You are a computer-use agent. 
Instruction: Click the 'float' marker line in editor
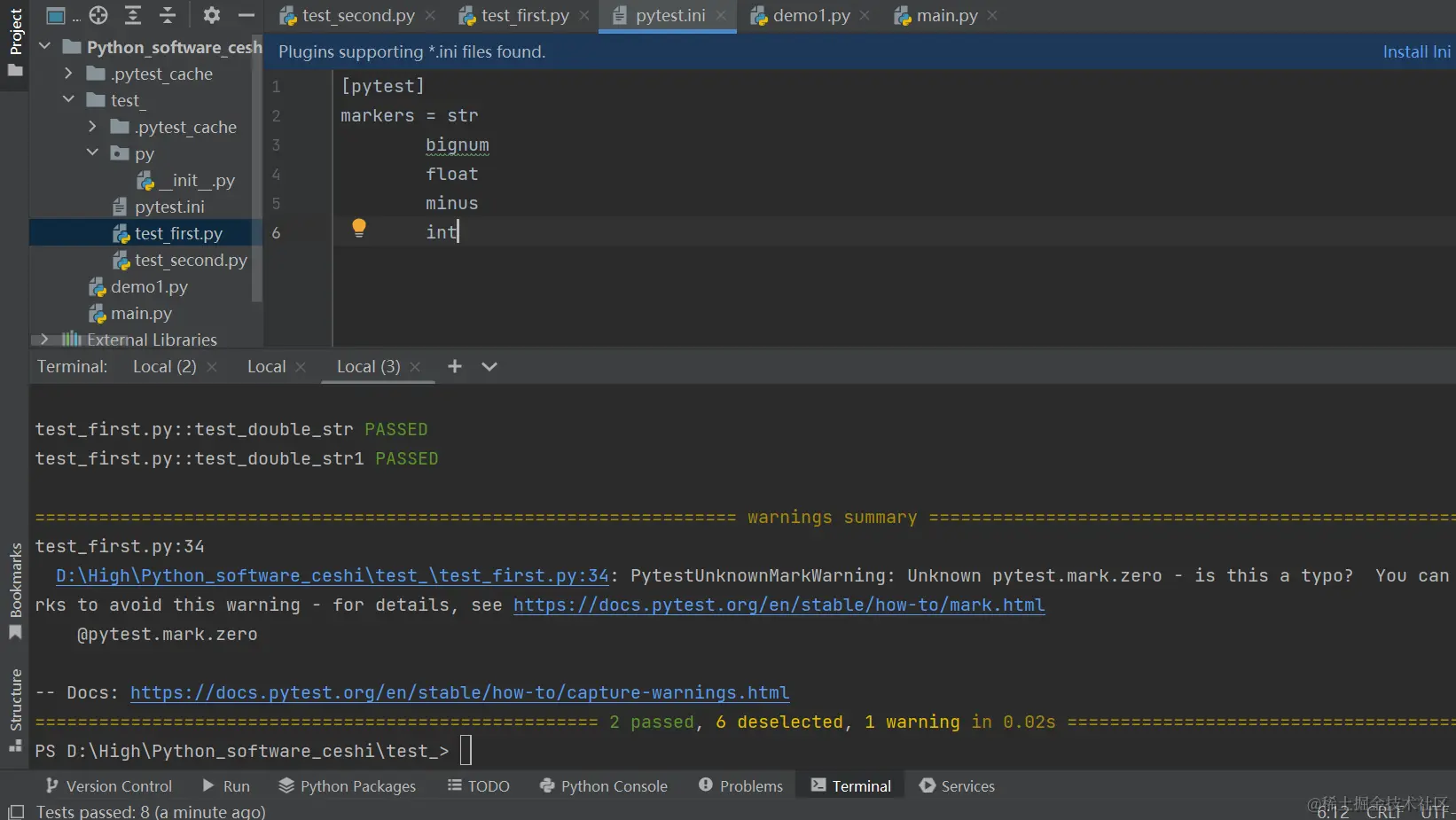(x=452, y=175)
